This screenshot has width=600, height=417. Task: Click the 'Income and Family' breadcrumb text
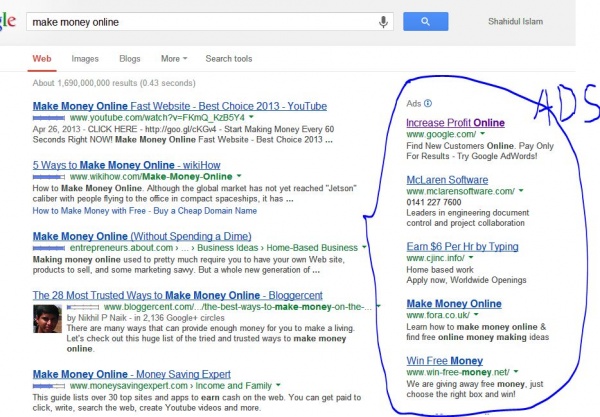(233, 385)
